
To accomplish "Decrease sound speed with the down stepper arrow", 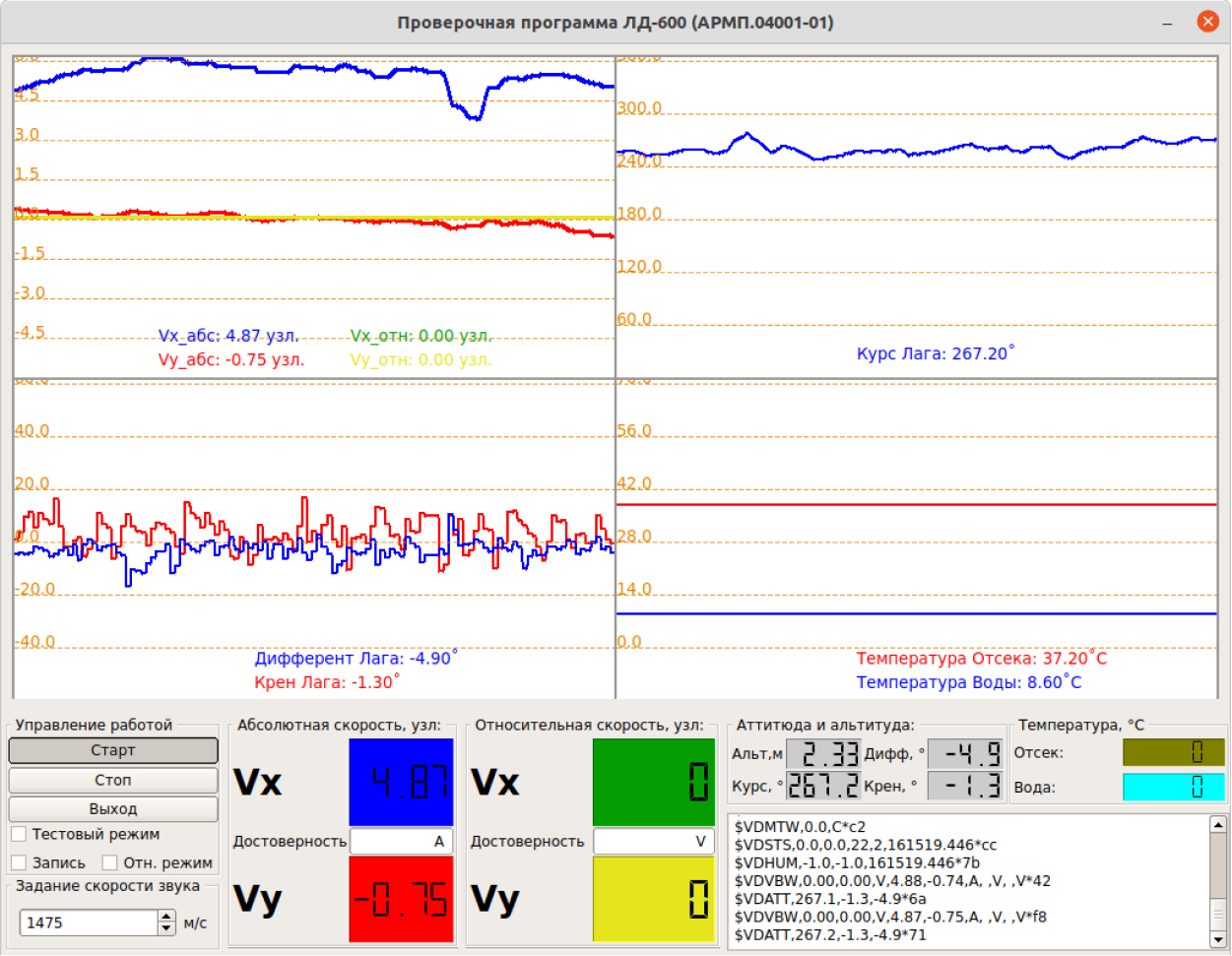I will point(165,928).
